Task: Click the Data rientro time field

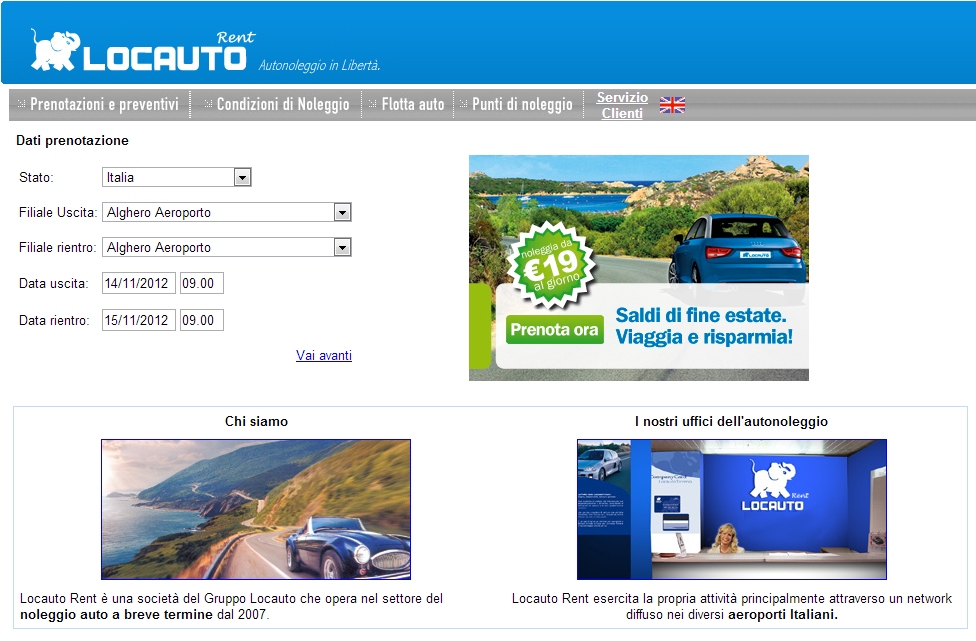Action: pos(202,320)
